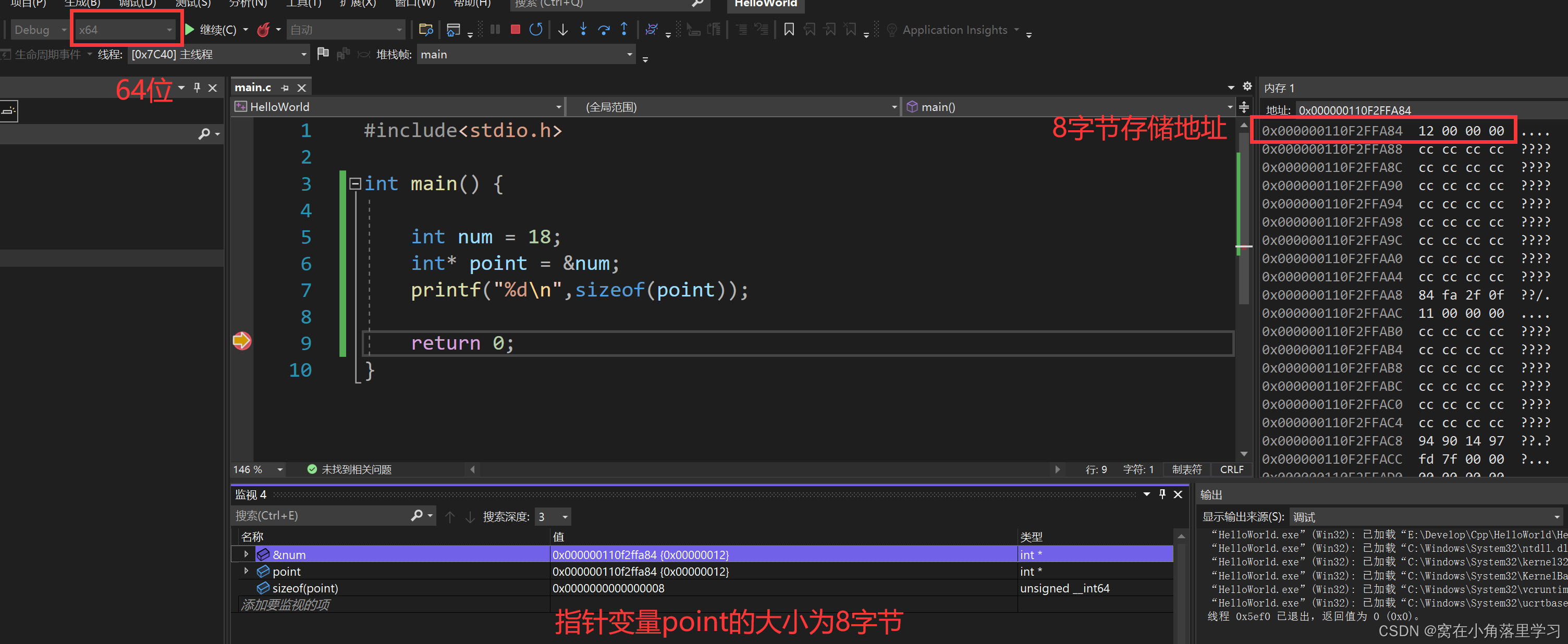
Task: Open the HelloWorld project scope dropdown
Action: [x=399, y=107]
